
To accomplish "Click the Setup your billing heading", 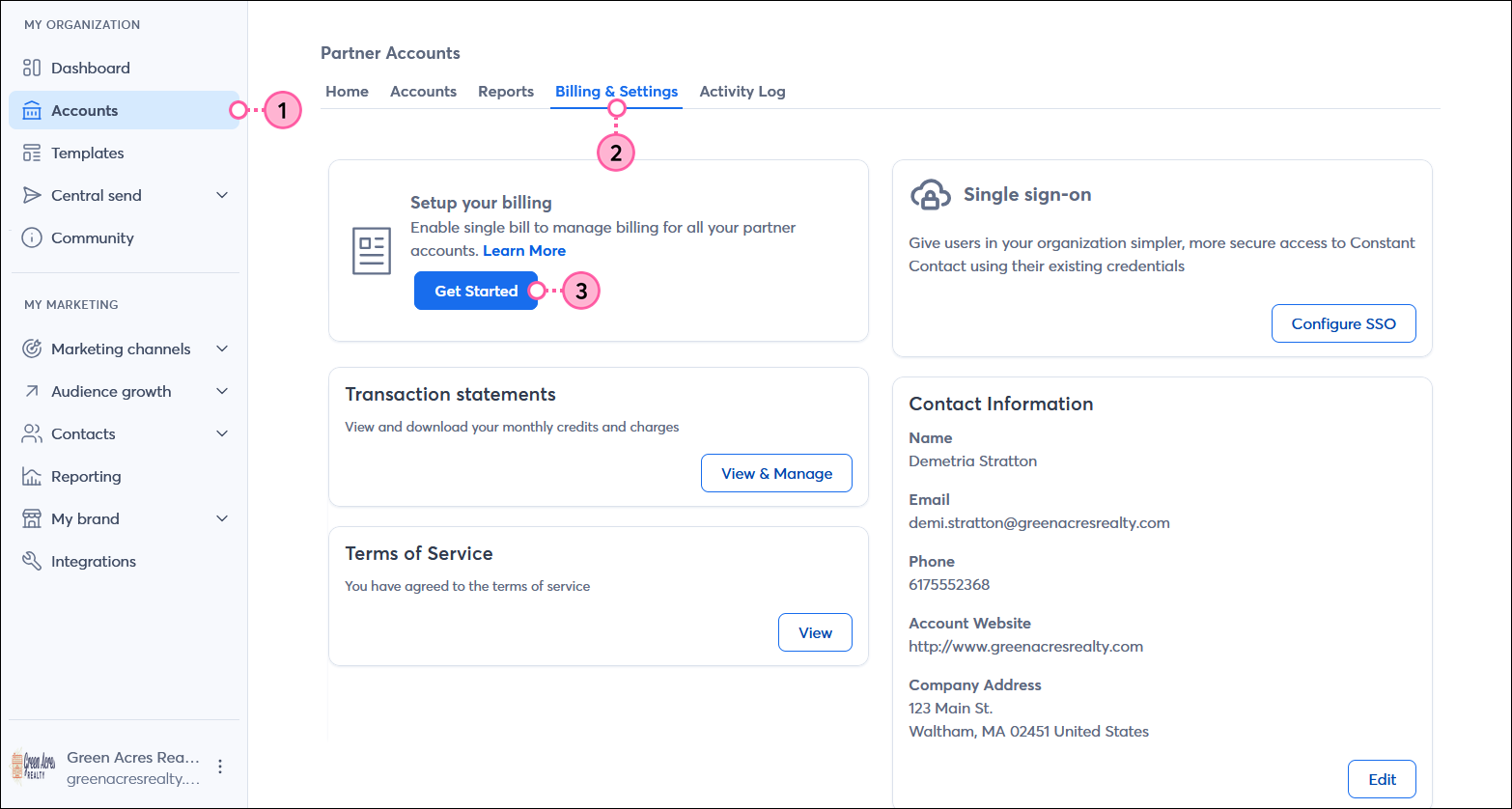I will (481, 203).
